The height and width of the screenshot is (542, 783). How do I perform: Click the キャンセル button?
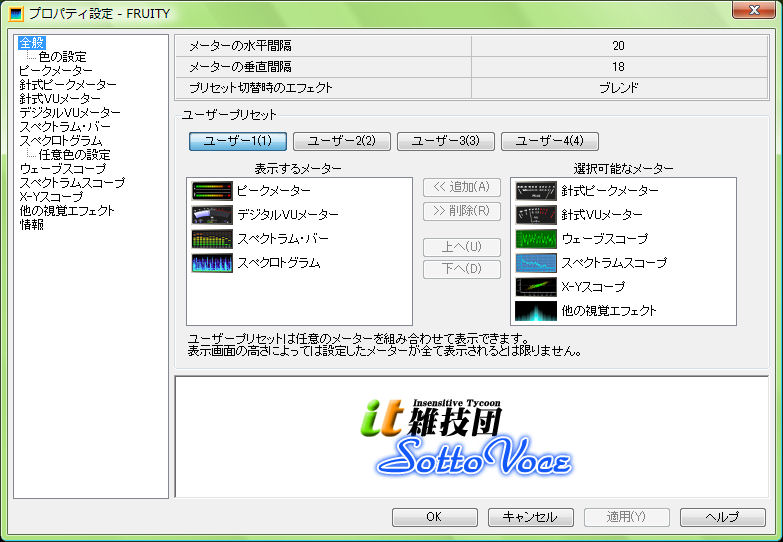coord(530,517)
